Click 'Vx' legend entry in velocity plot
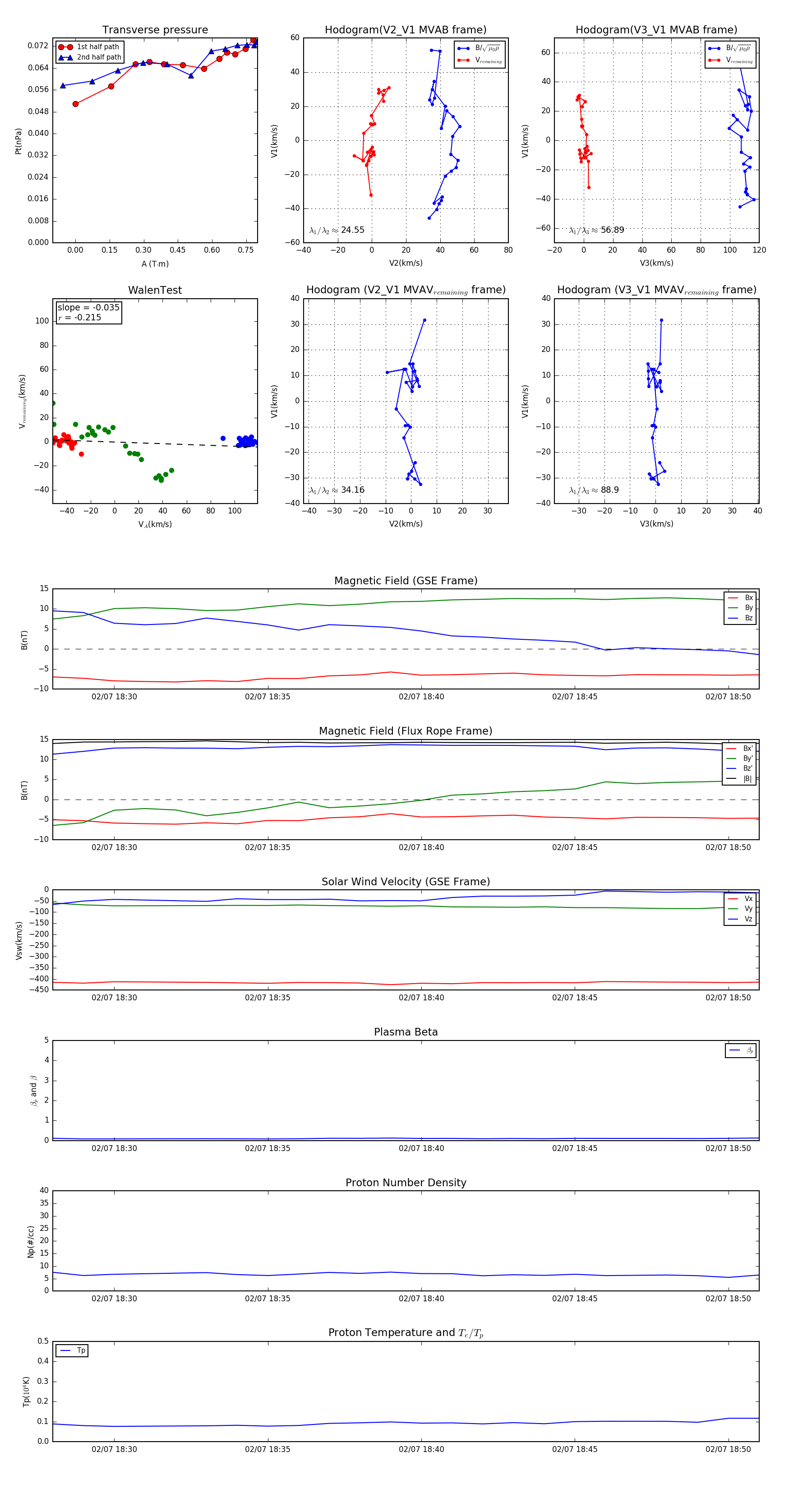This screenshot has width=812, height=1489. tap(740, 899)
